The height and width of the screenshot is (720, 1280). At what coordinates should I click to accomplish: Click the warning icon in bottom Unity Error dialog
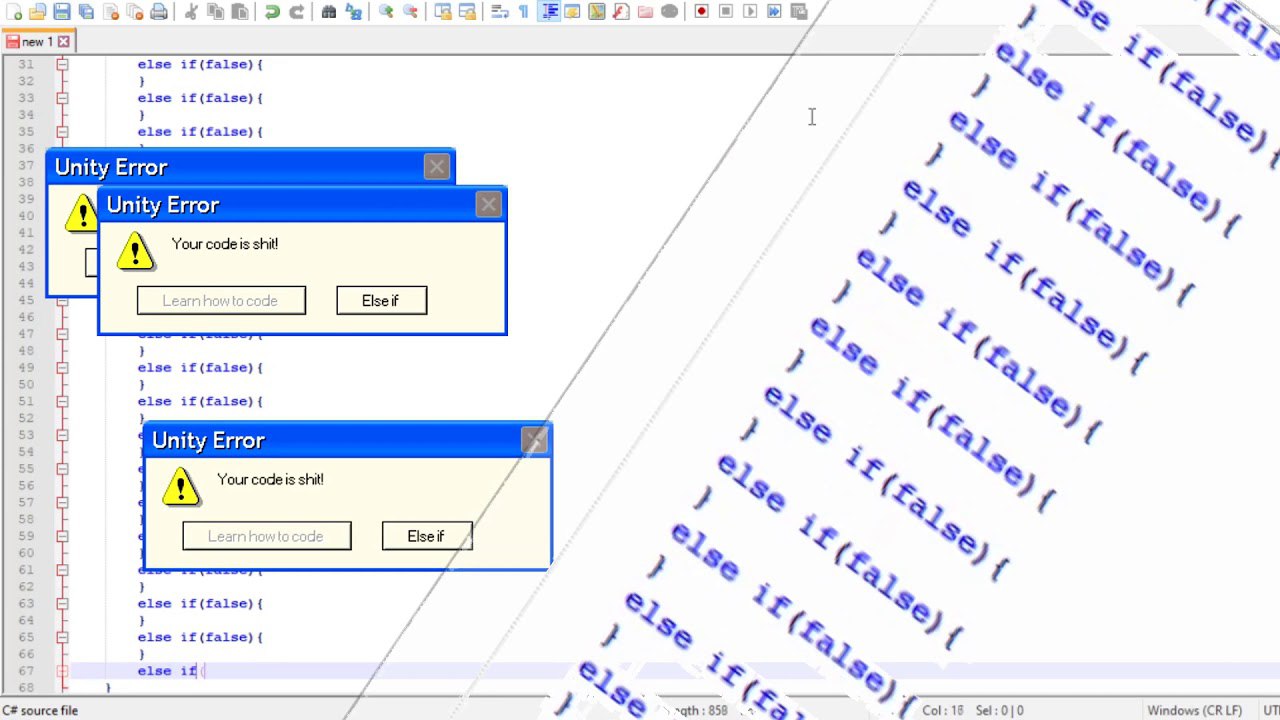pyautogui.click(x=181, y=486)
